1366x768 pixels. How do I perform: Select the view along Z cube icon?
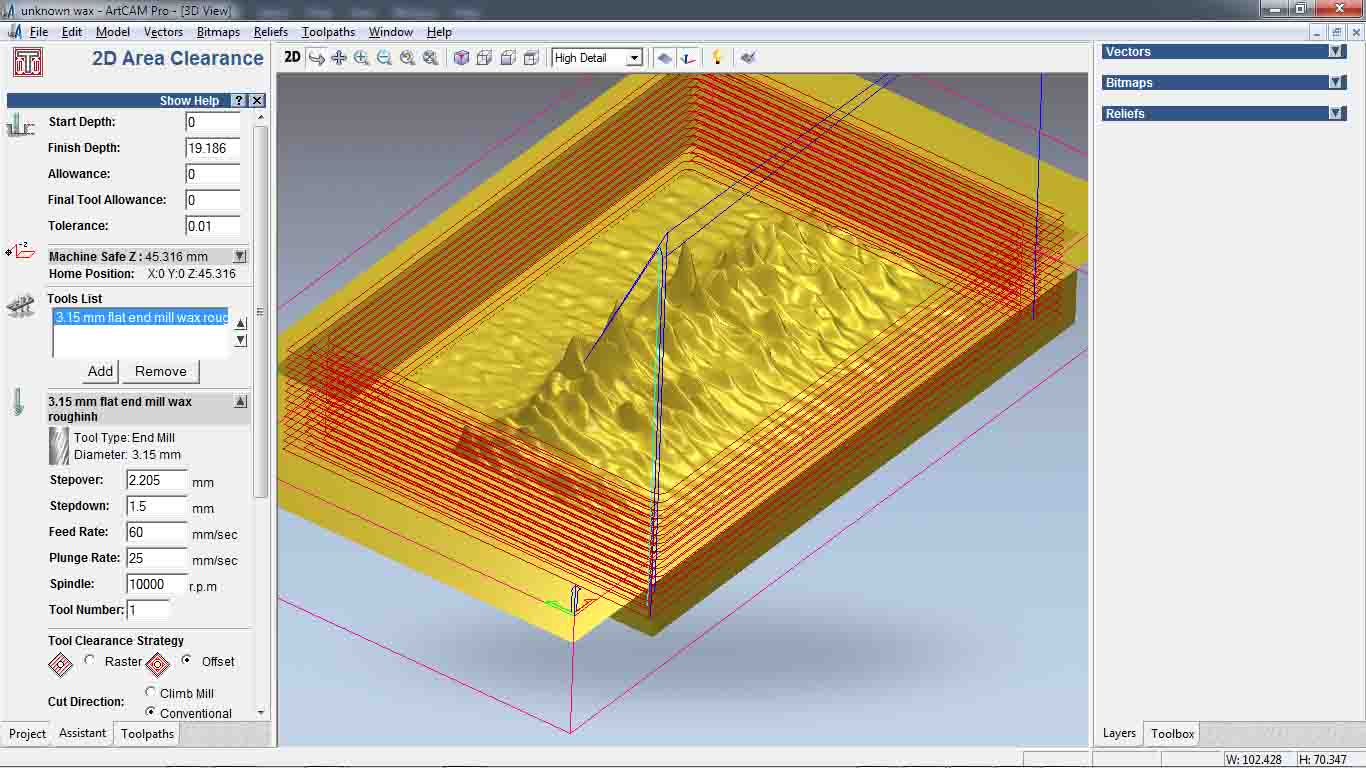point(531,58)
